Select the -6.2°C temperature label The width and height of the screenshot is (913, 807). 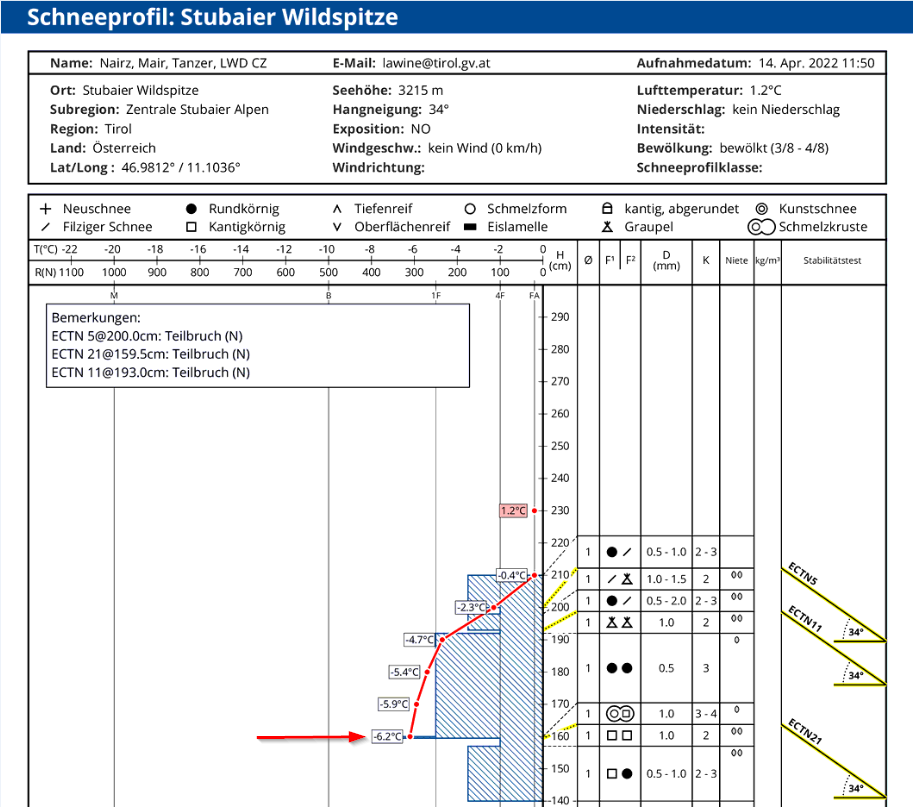tap(388, 737)
